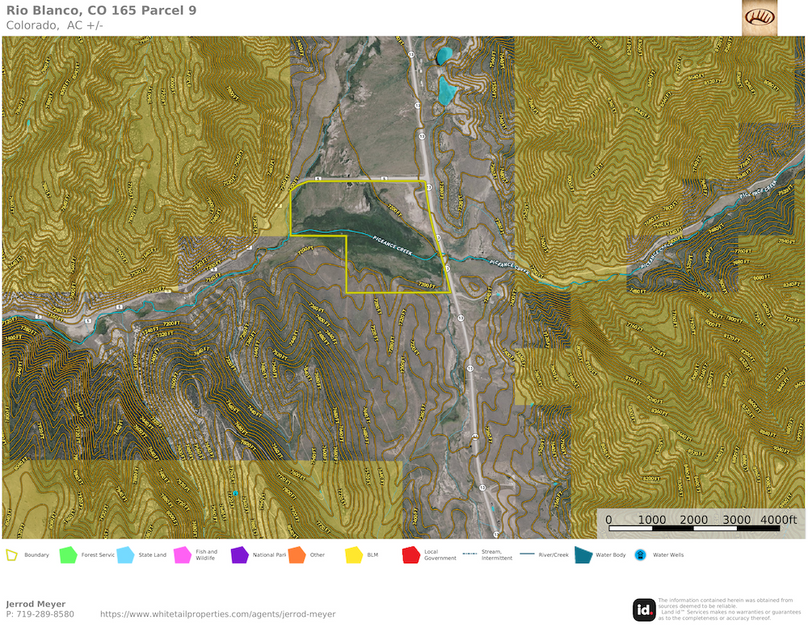The image size is (808, 625).
Task: Click the pink Fish and Wildlife icon
Action: 182,554
